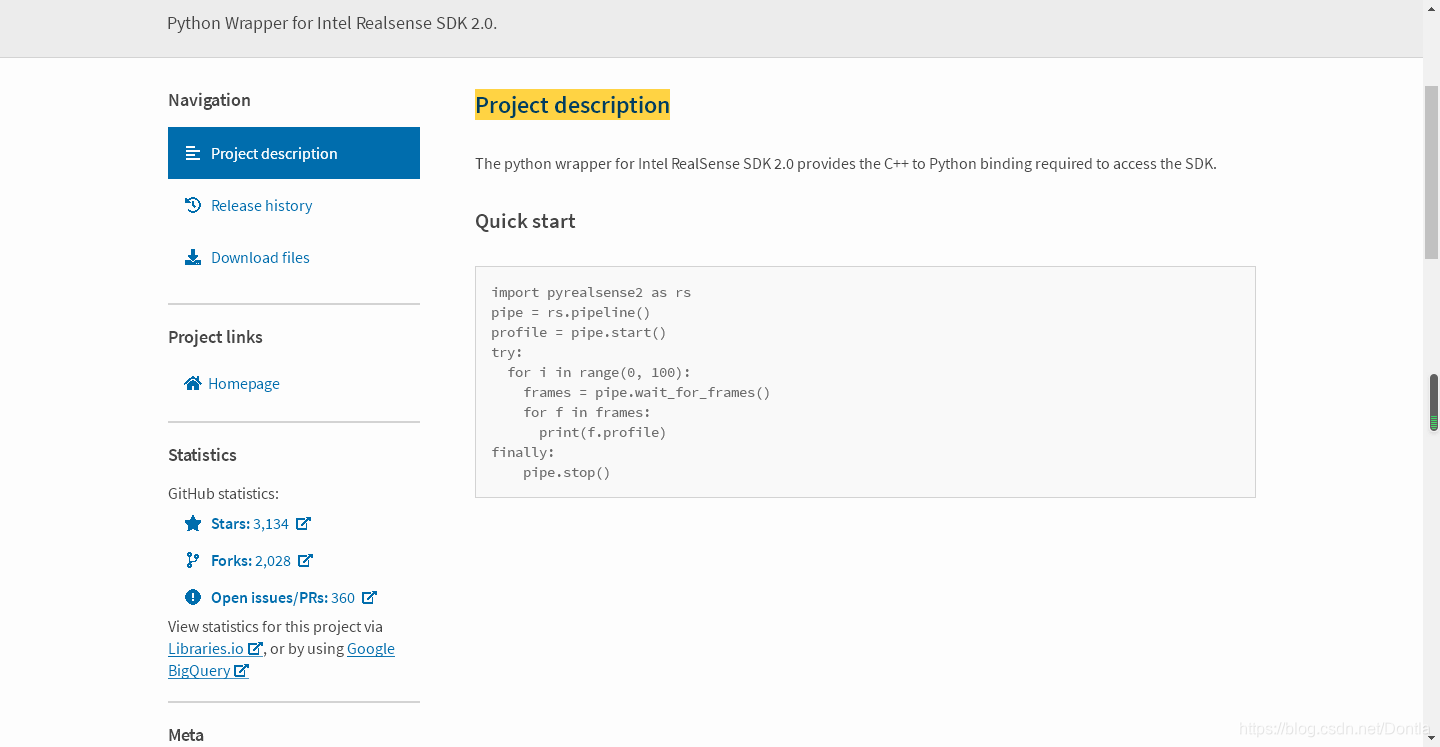Click the external link icon after Stars
Image resolution: width=1440 pixels, height=747 pixels.
click(304, 523)
